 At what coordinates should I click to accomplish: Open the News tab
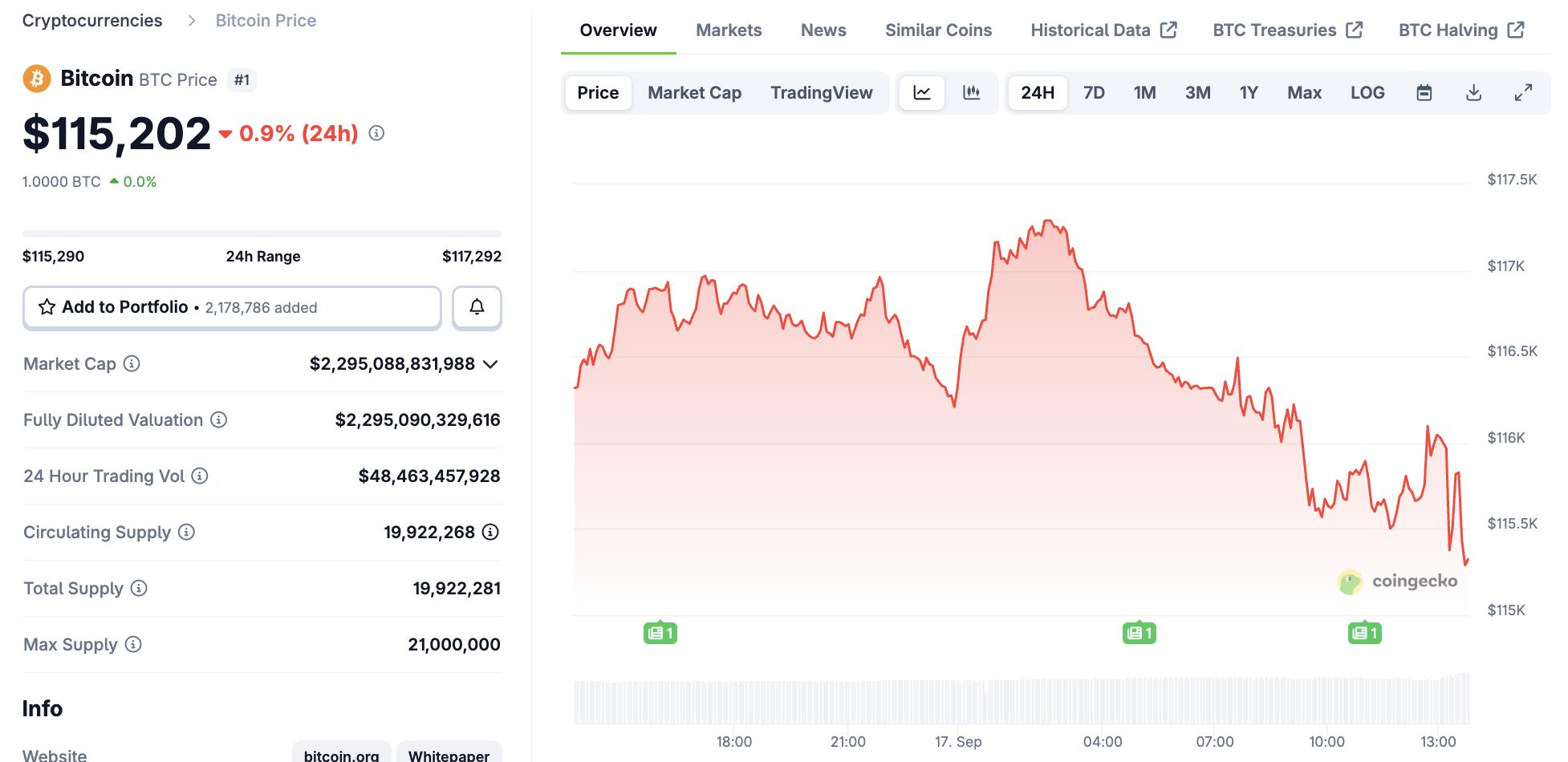pos(823,30)
